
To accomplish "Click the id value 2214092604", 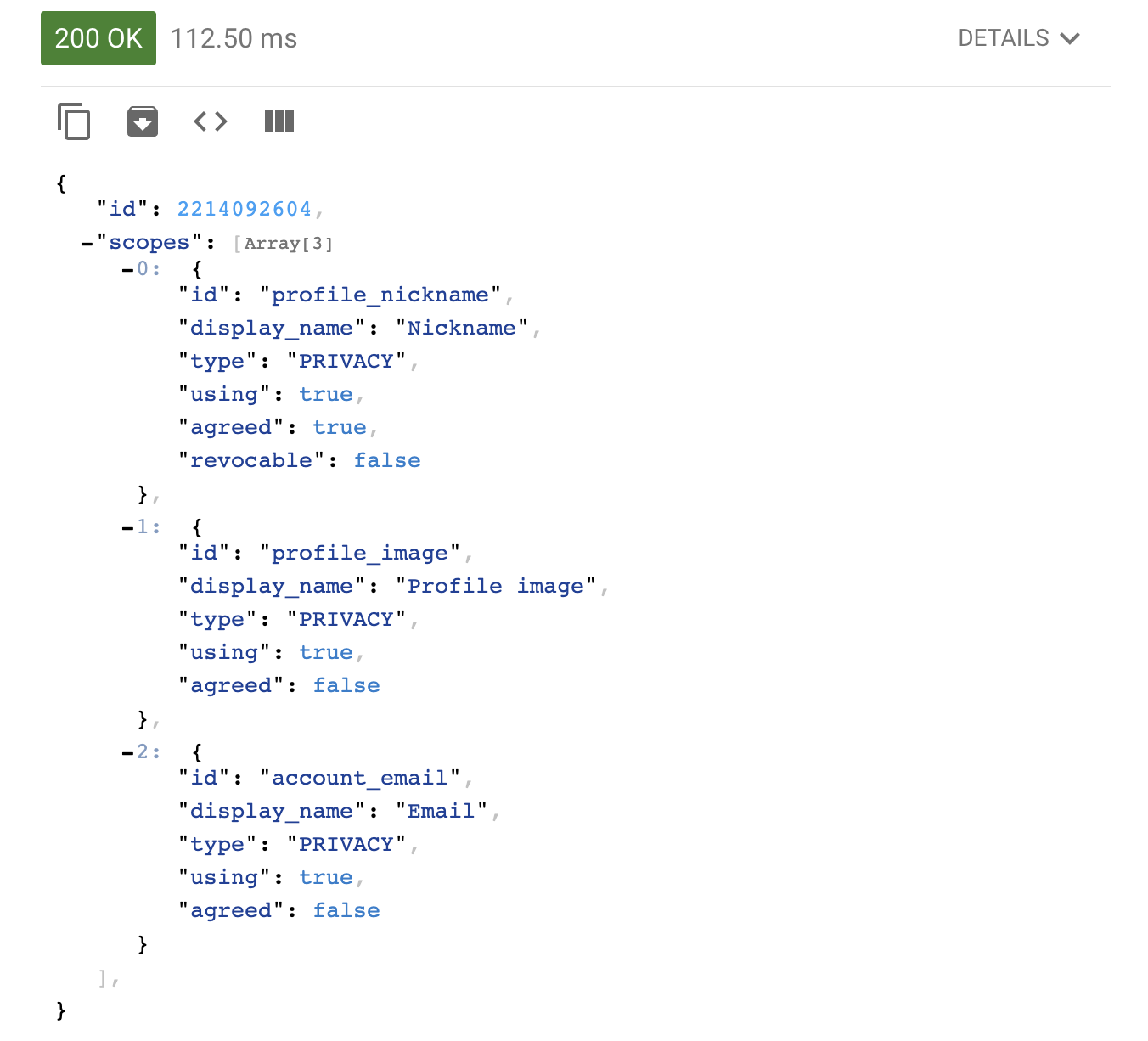I will point(245,209).
